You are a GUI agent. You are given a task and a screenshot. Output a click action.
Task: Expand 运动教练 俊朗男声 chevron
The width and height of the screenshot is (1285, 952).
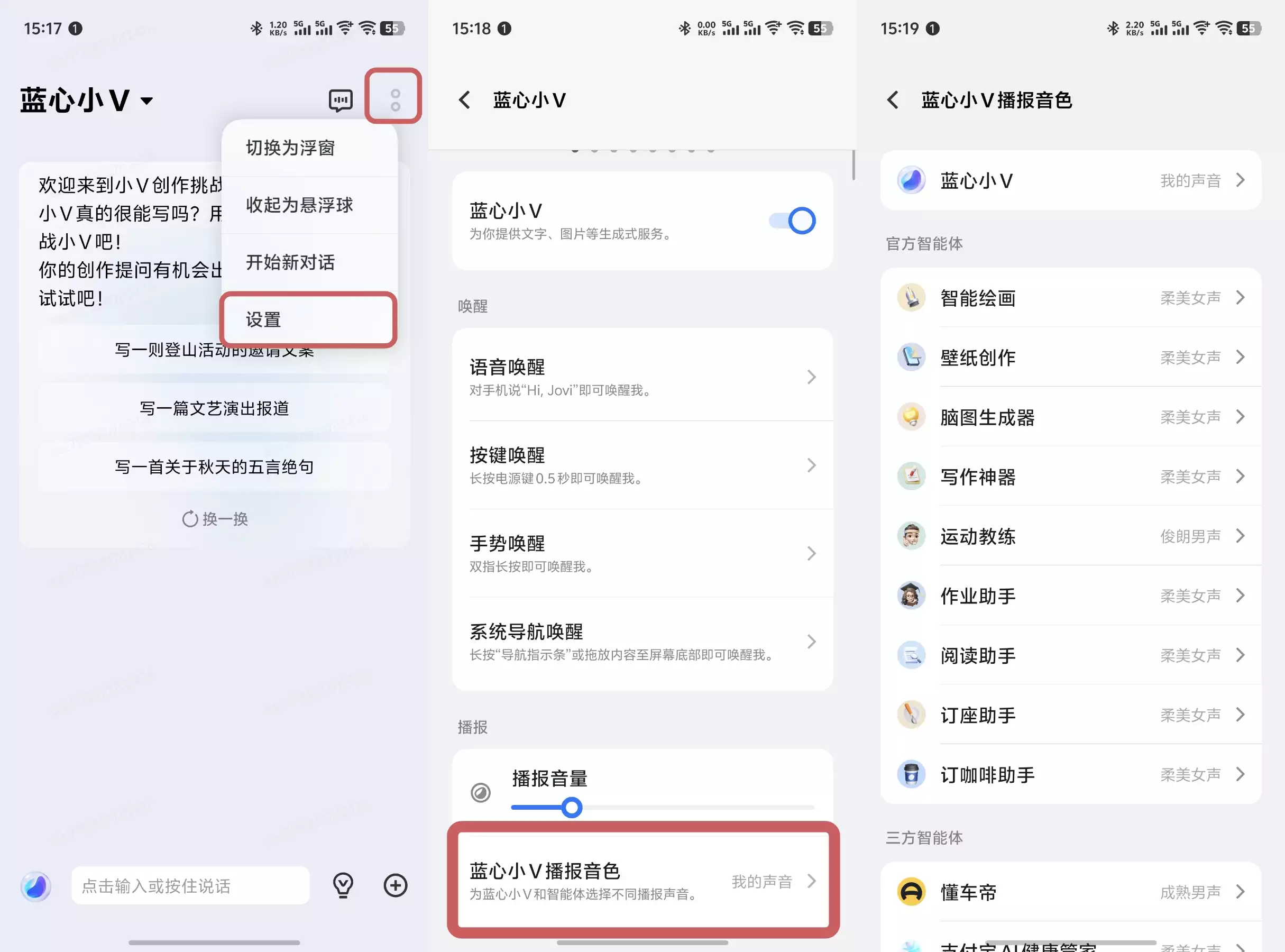click(1241, 536)
